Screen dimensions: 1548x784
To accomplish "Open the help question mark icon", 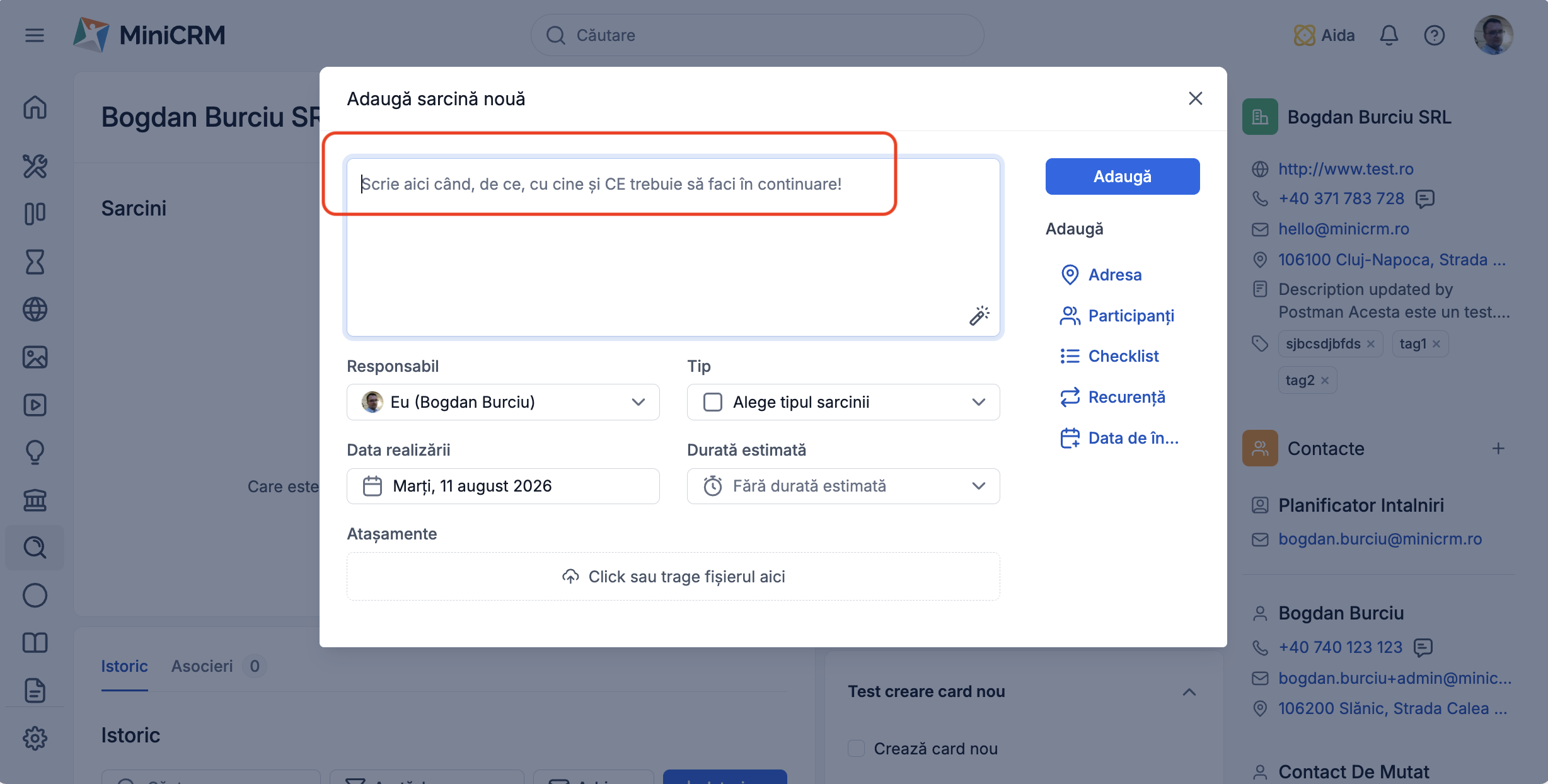I will 1434,35.
